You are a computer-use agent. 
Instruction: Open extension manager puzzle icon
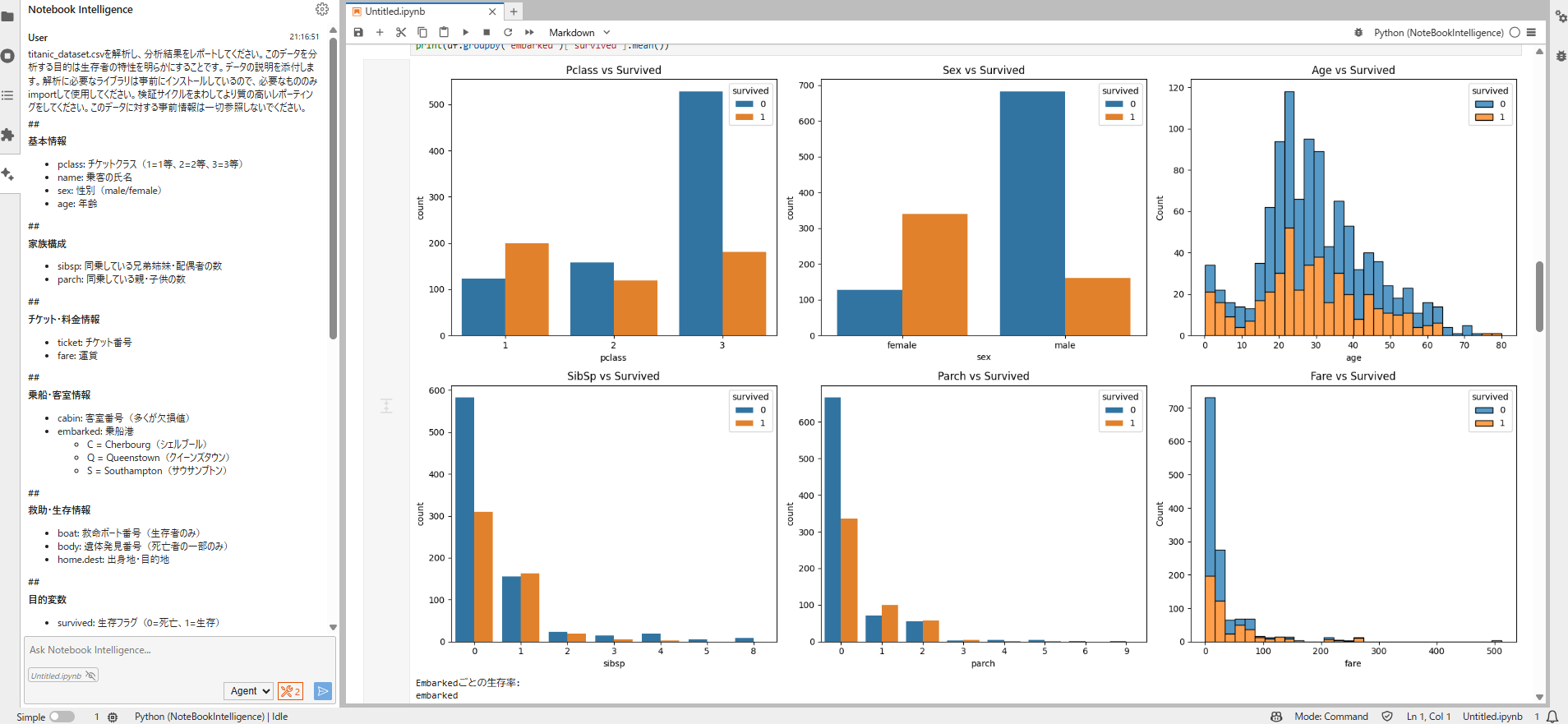(x=8, y=135)
